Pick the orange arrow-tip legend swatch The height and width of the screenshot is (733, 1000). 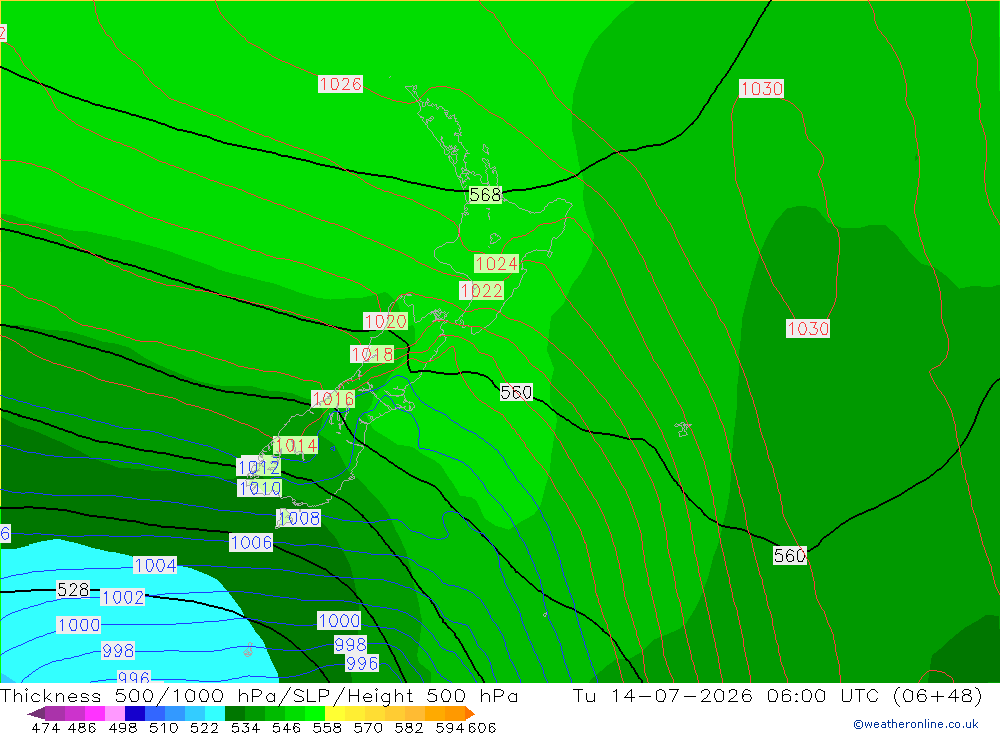click(469, 713)
